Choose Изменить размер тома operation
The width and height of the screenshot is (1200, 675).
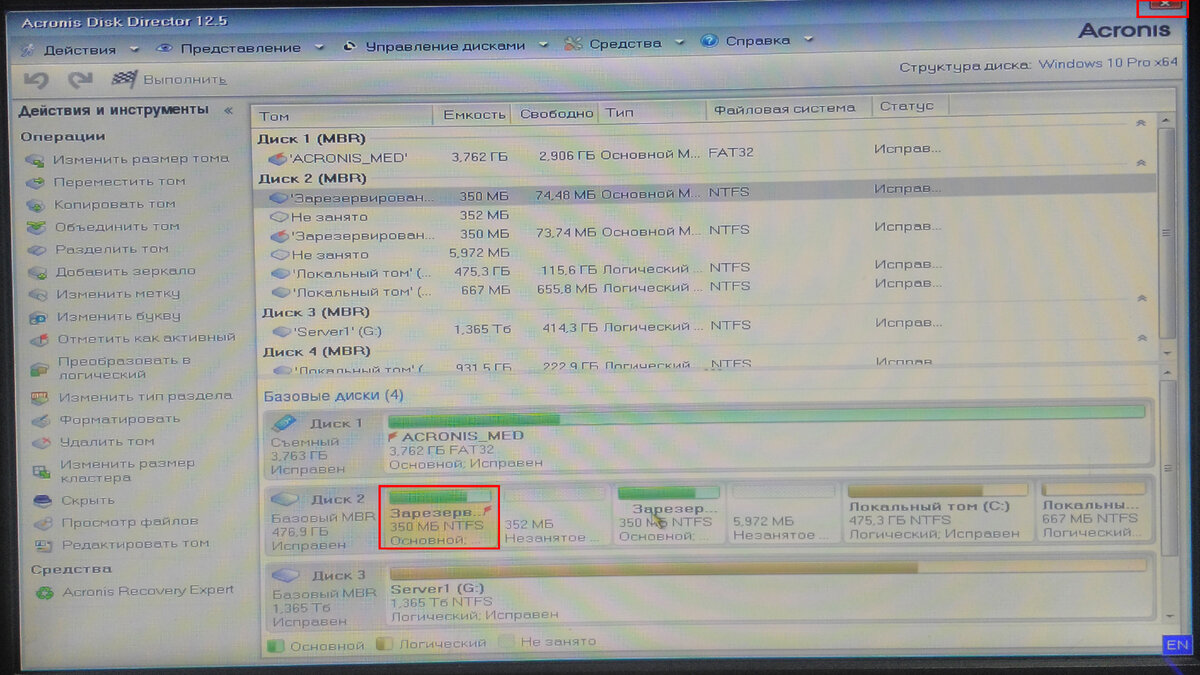[128, 159]
